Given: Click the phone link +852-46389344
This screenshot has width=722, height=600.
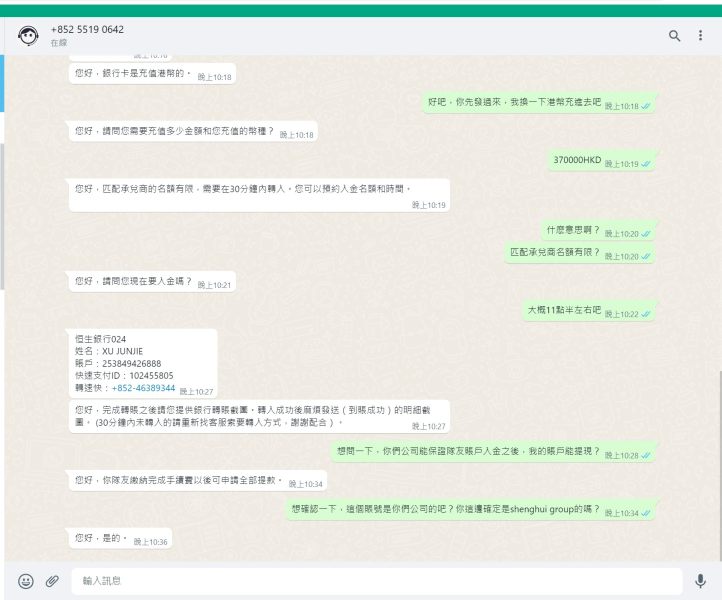Looking at the screenshot, I should tap(143, 388).
